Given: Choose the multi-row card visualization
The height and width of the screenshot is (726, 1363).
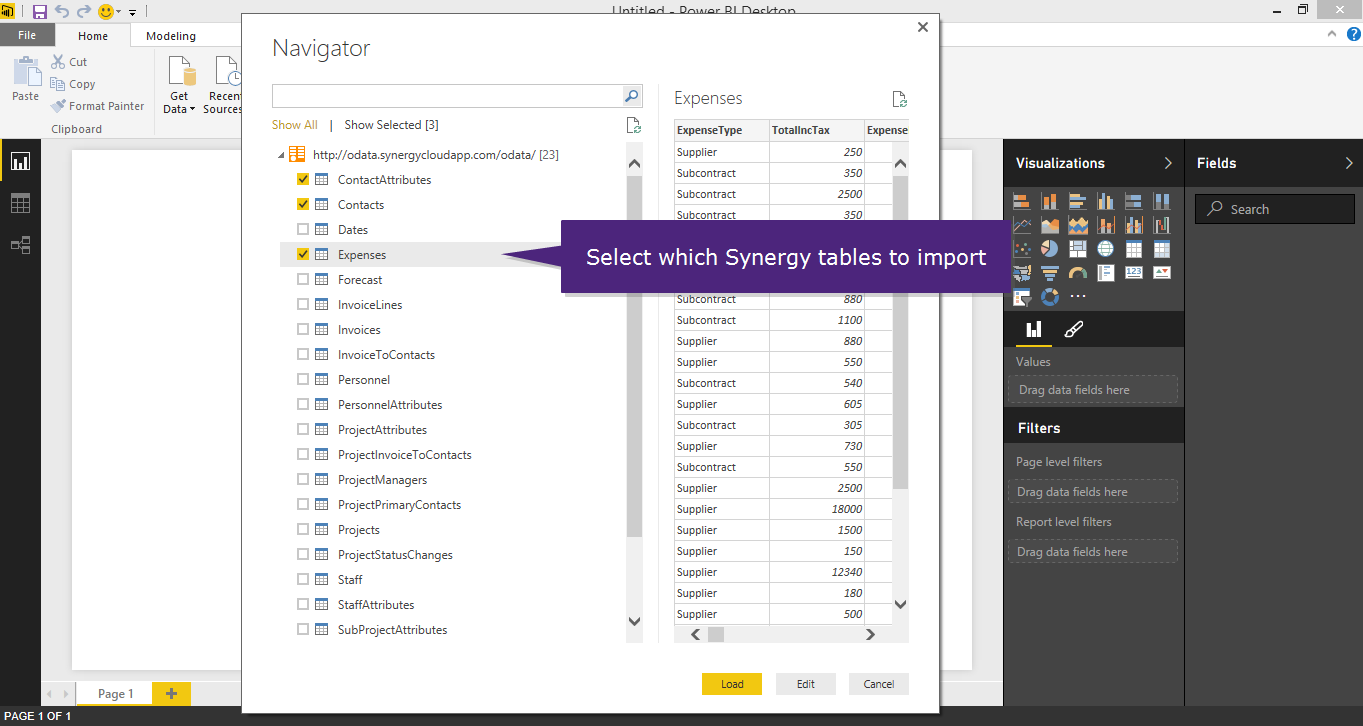Looking at the screenshot, I should point(1105,272).
